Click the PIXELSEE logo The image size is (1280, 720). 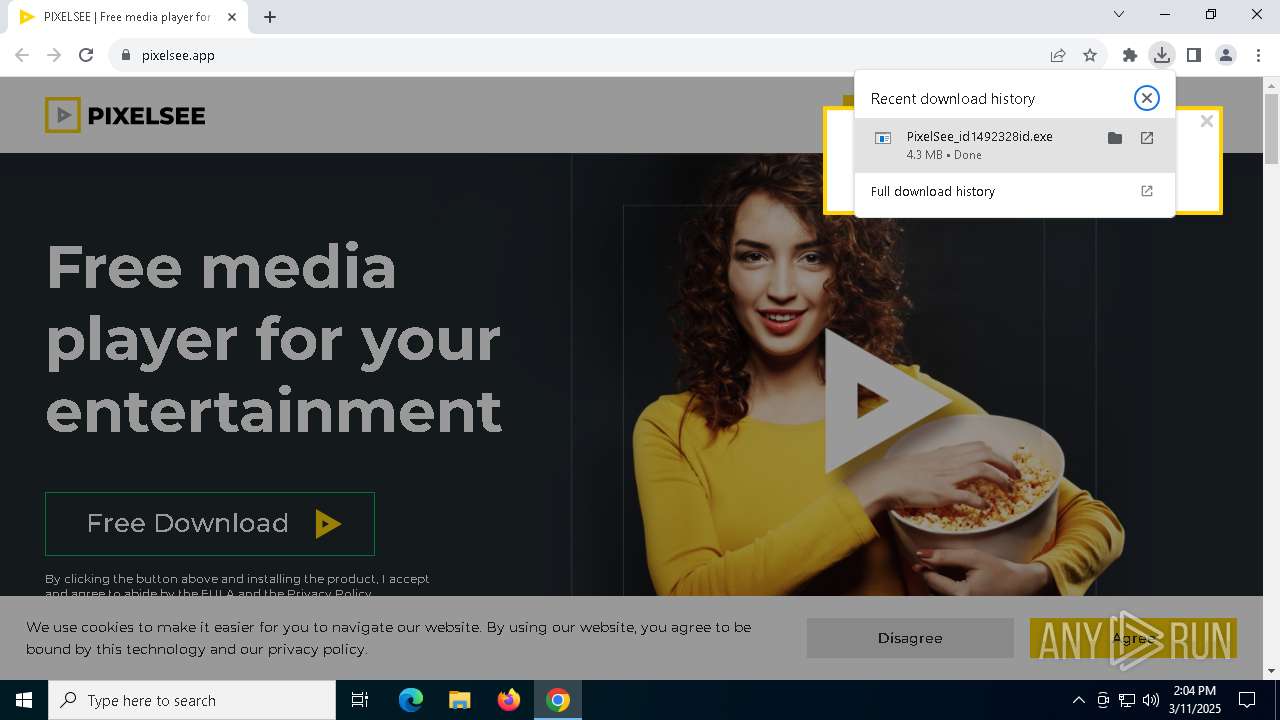125,116
